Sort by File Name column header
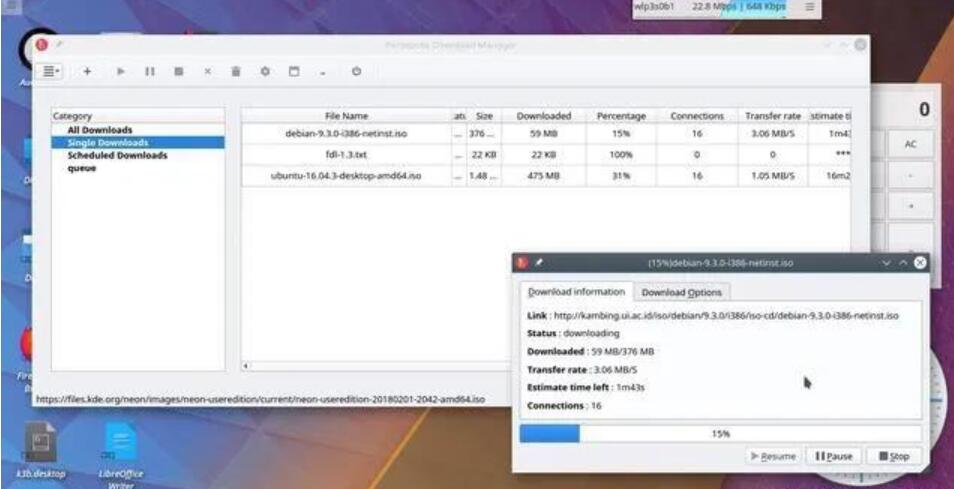Viewport: 954px width, 489px height. tap(346, 116)
